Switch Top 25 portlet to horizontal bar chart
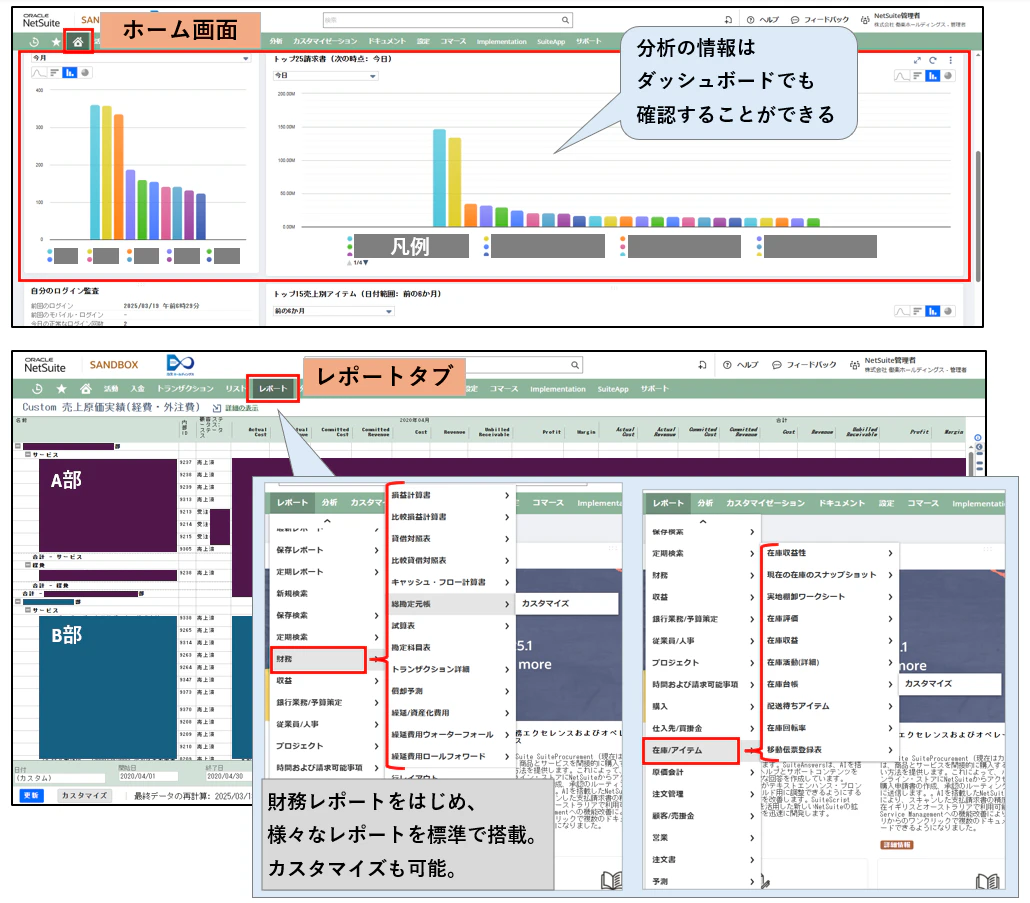Screen dimensions: 1030x903 coord(918,76)
